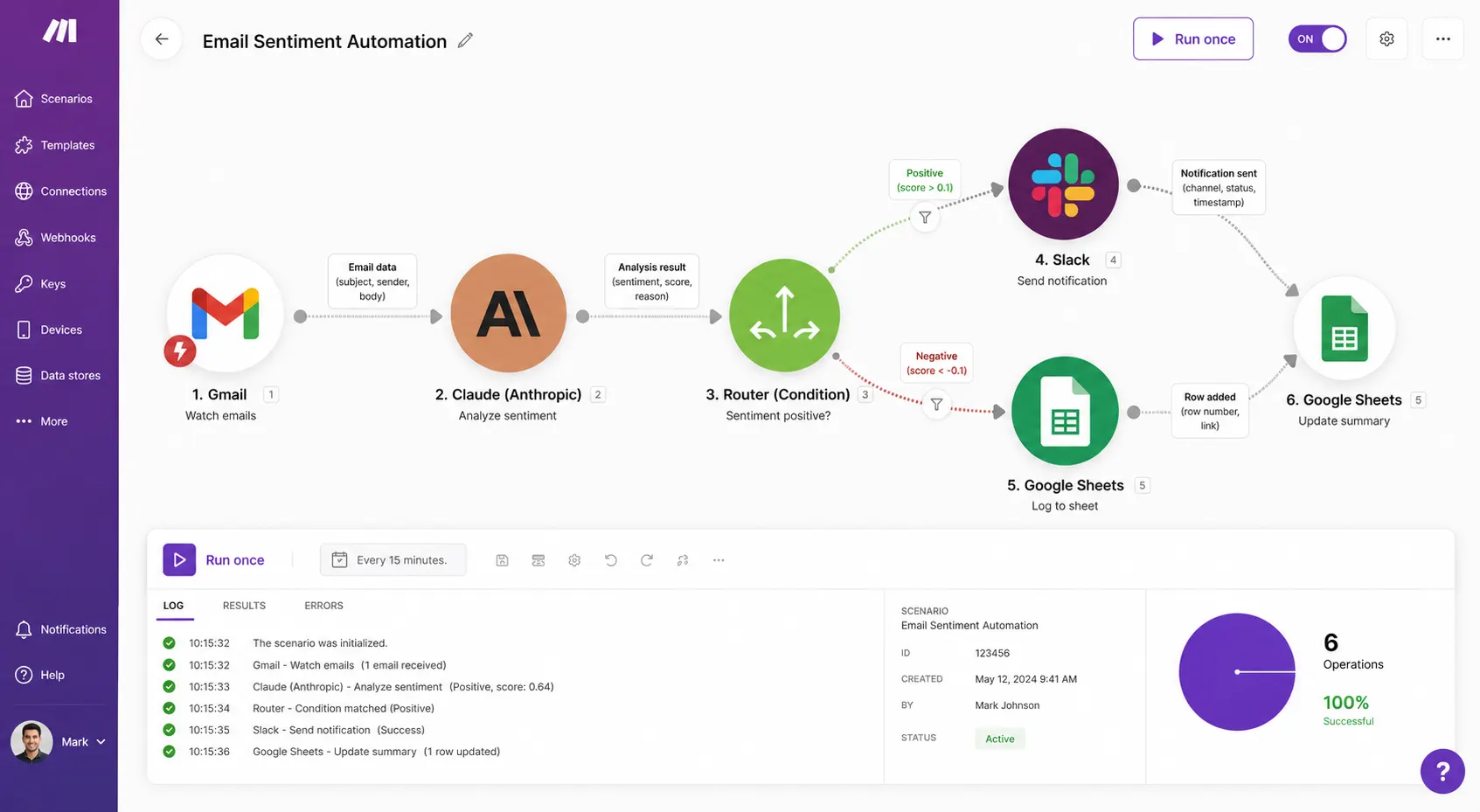Go back with the arrow button
Screen dimensions: 1480x812
162,39
